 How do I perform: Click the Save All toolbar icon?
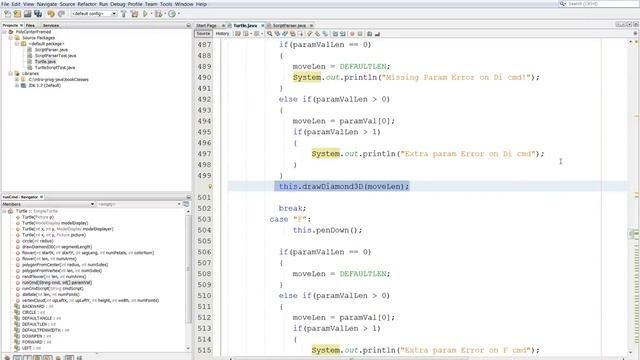tap(38, 14)
